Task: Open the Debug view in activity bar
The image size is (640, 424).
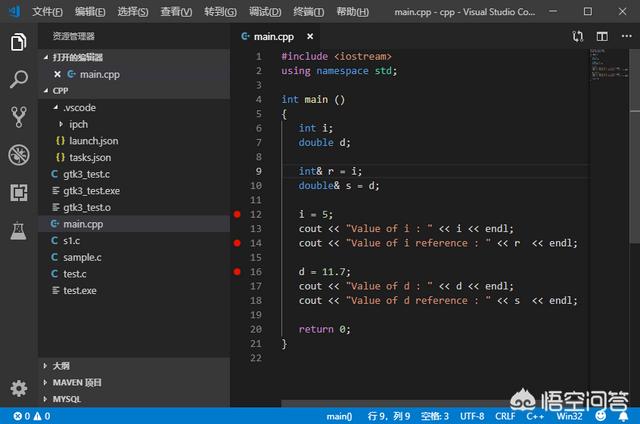Action: point(18,155)
